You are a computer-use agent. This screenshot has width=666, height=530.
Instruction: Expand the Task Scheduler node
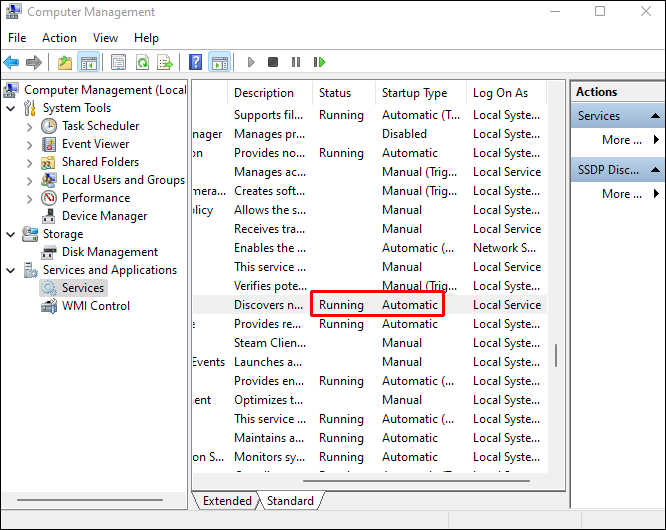point(29,127)
